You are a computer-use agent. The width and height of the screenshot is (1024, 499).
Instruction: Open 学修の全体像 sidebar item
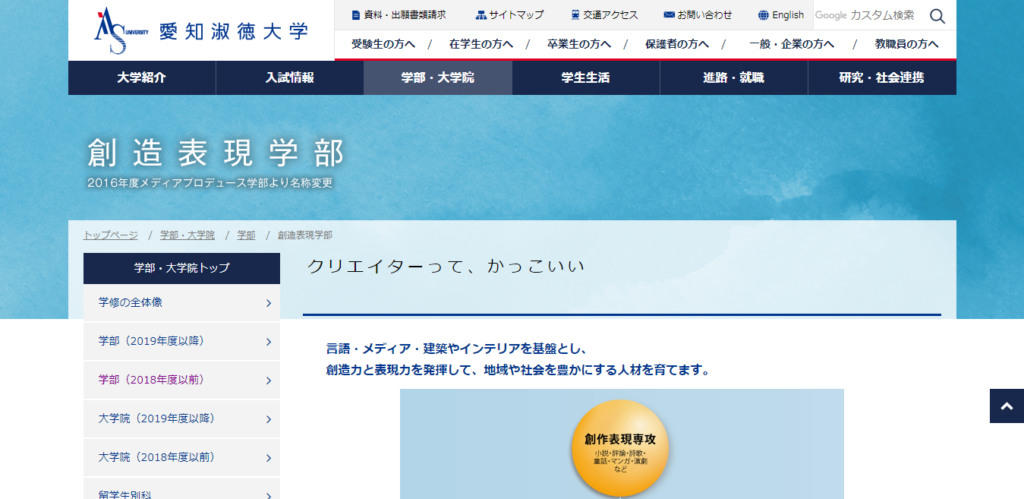[182, 302]
